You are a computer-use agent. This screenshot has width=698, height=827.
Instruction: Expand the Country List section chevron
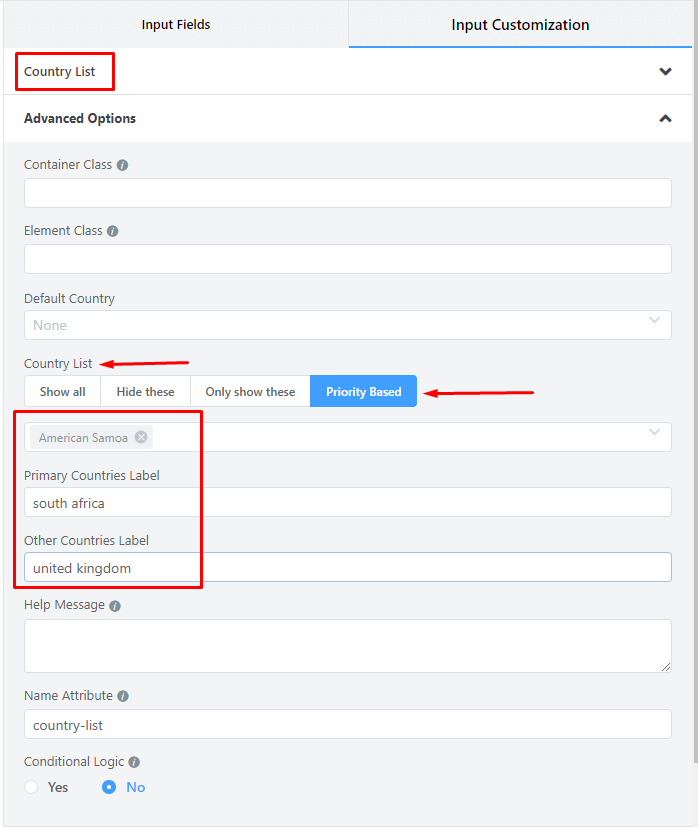pos(665,72)
